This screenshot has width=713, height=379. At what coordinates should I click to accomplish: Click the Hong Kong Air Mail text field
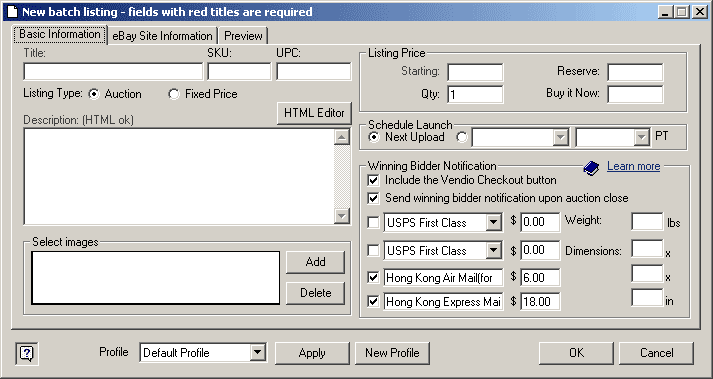[x=443, y=278]
